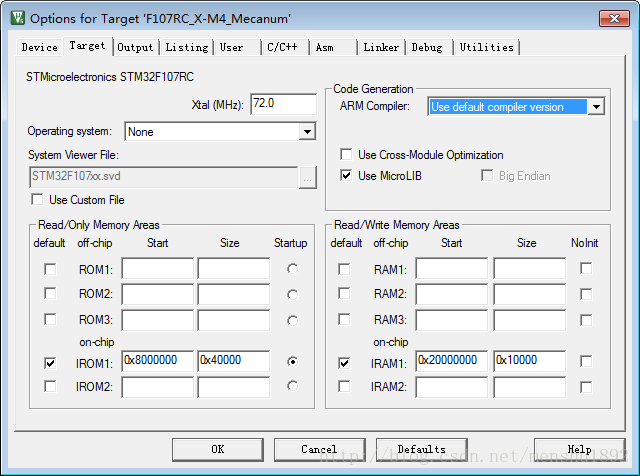Switch to the Linker tab
This screenshot has height=476, width=640.
tap(381, 47)
